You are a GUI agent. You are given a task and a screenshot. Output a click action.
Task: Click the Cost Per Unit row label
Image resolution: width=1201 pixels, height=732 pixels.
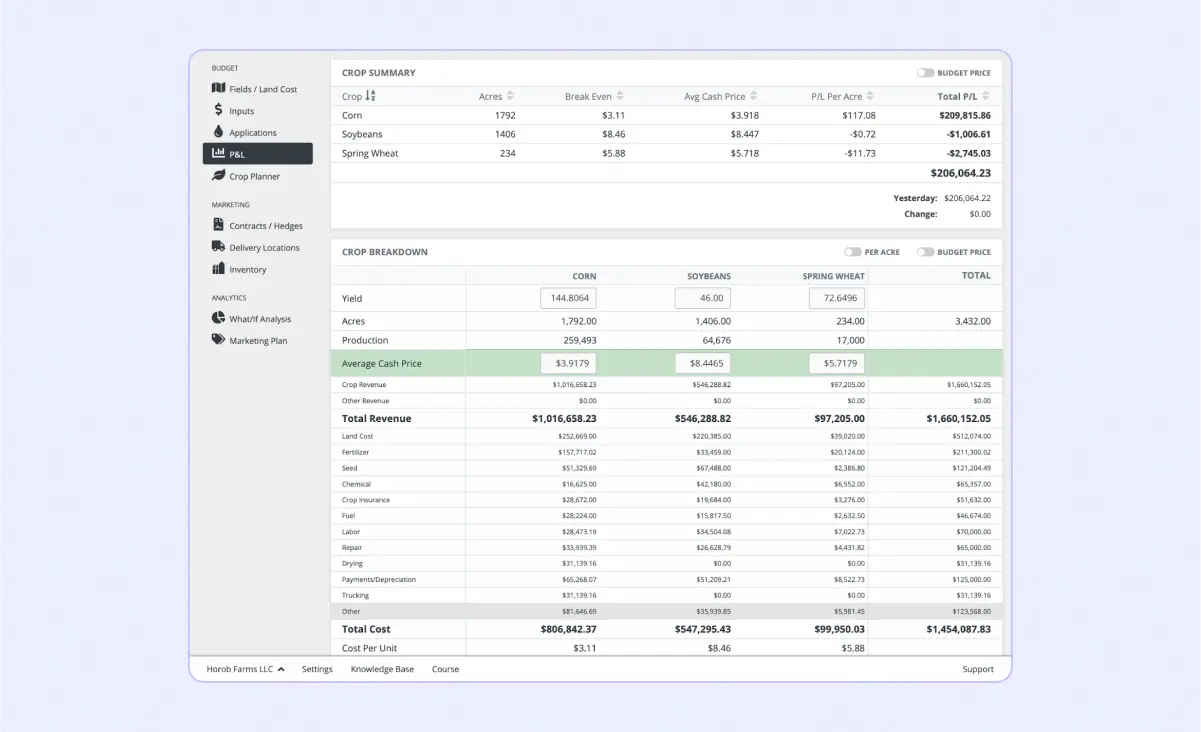(x=370, y=648)
